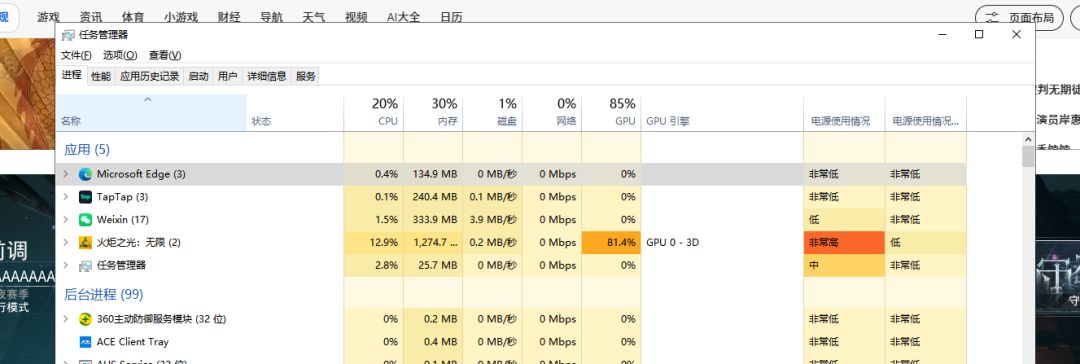
Task: Click the 任务管理器 row icon
Action: [85, 265]
